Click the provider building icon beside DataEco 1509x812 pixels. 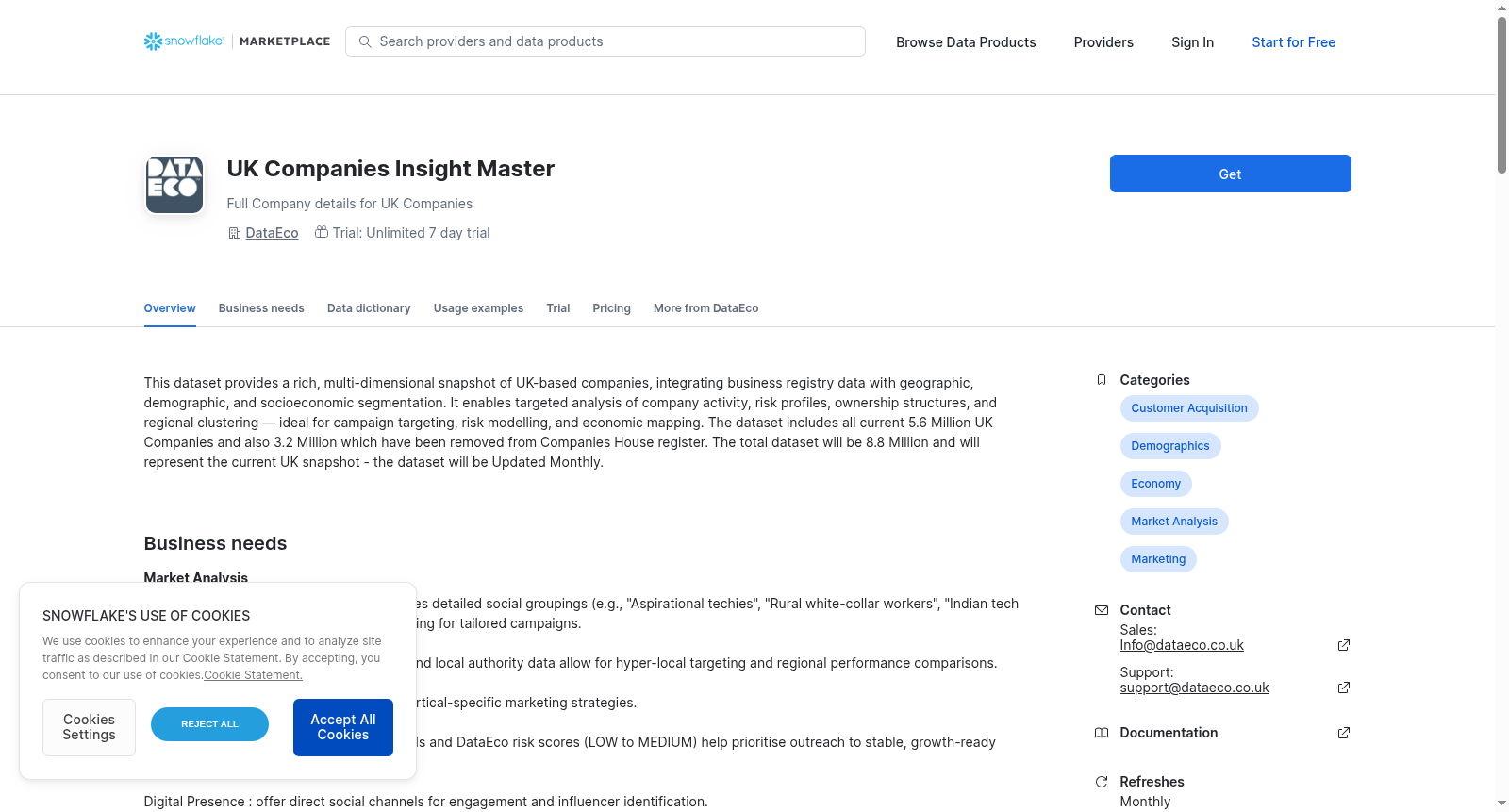point(235,233)
